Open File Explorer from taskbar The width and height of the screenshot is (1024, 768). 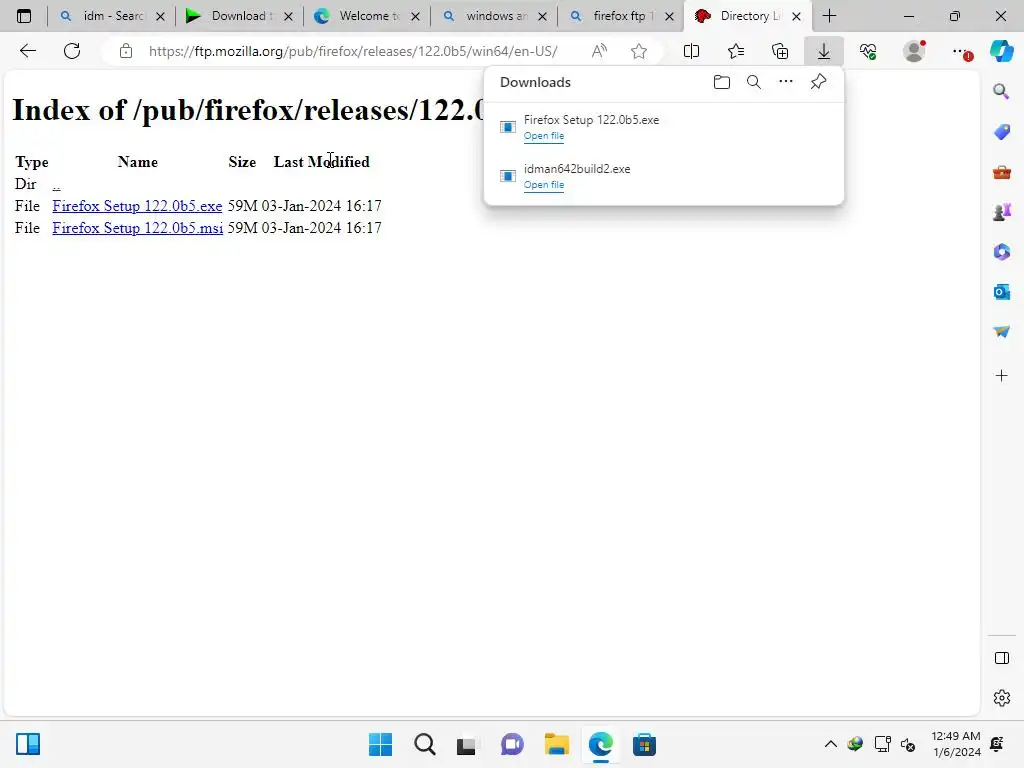click(556, 744)
